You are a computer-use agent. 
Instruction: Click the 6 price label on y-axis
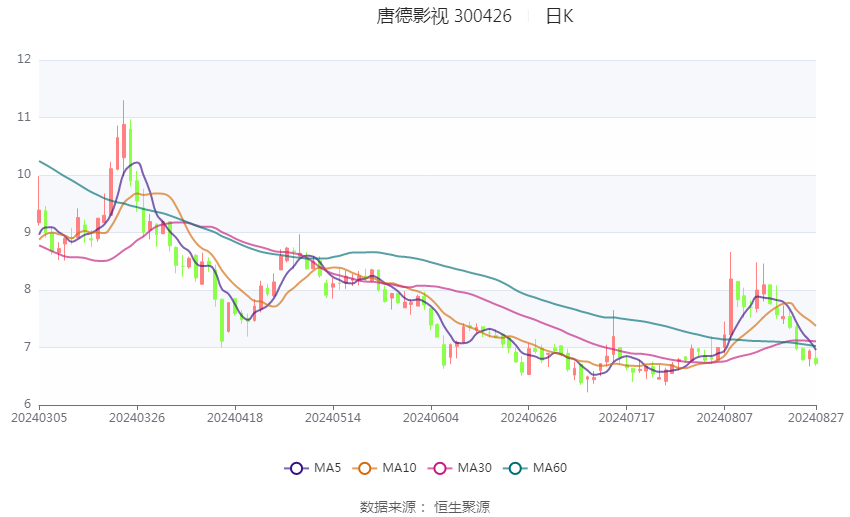click(28, 405)
